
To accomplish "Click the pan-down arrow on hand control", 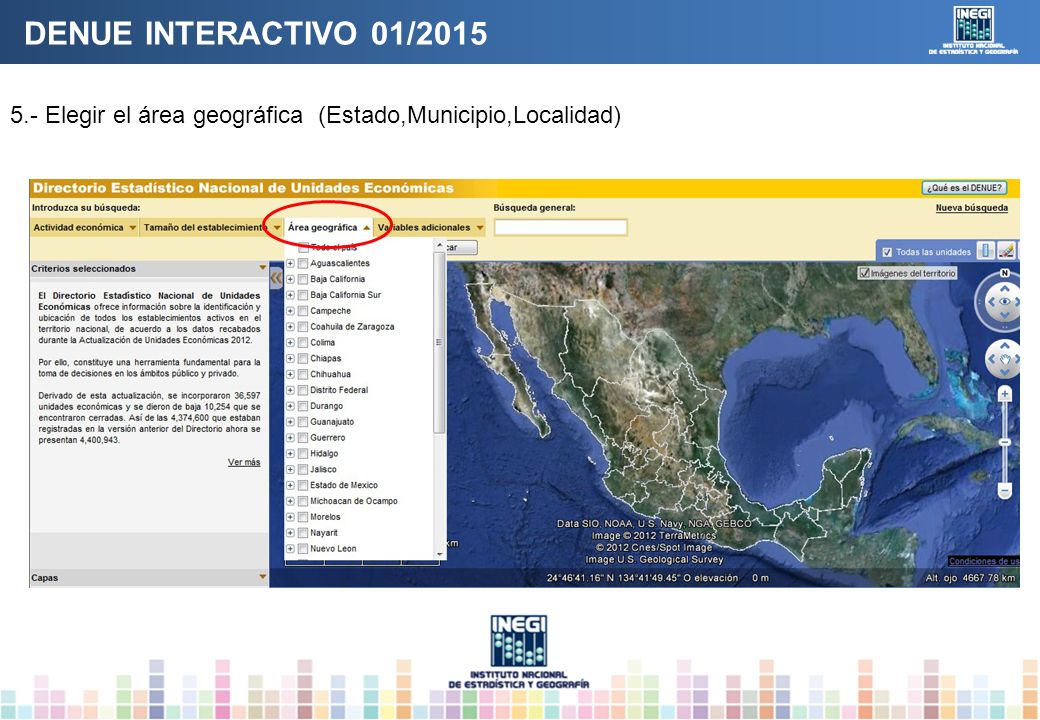I will (x=1005, y=373).
